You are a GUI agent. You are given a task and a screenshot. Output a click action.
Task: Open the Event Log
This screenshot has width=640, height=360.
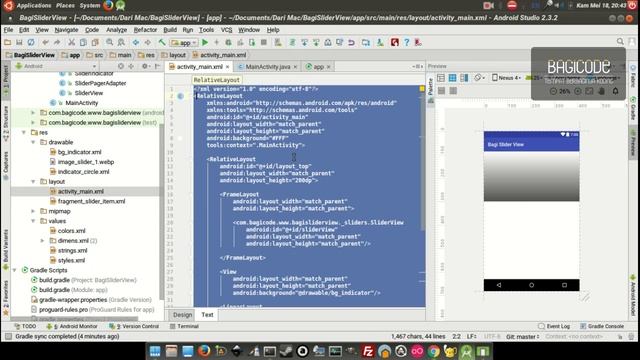click(554, 326)
